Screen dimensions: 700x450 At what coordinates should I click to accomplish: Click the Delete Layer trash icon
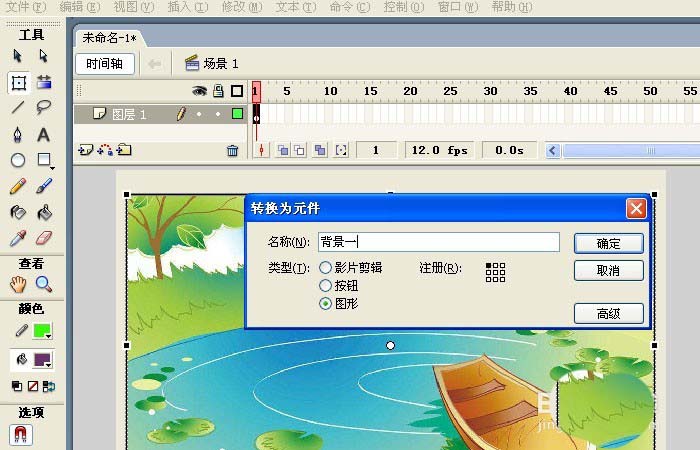pos(232,150)
